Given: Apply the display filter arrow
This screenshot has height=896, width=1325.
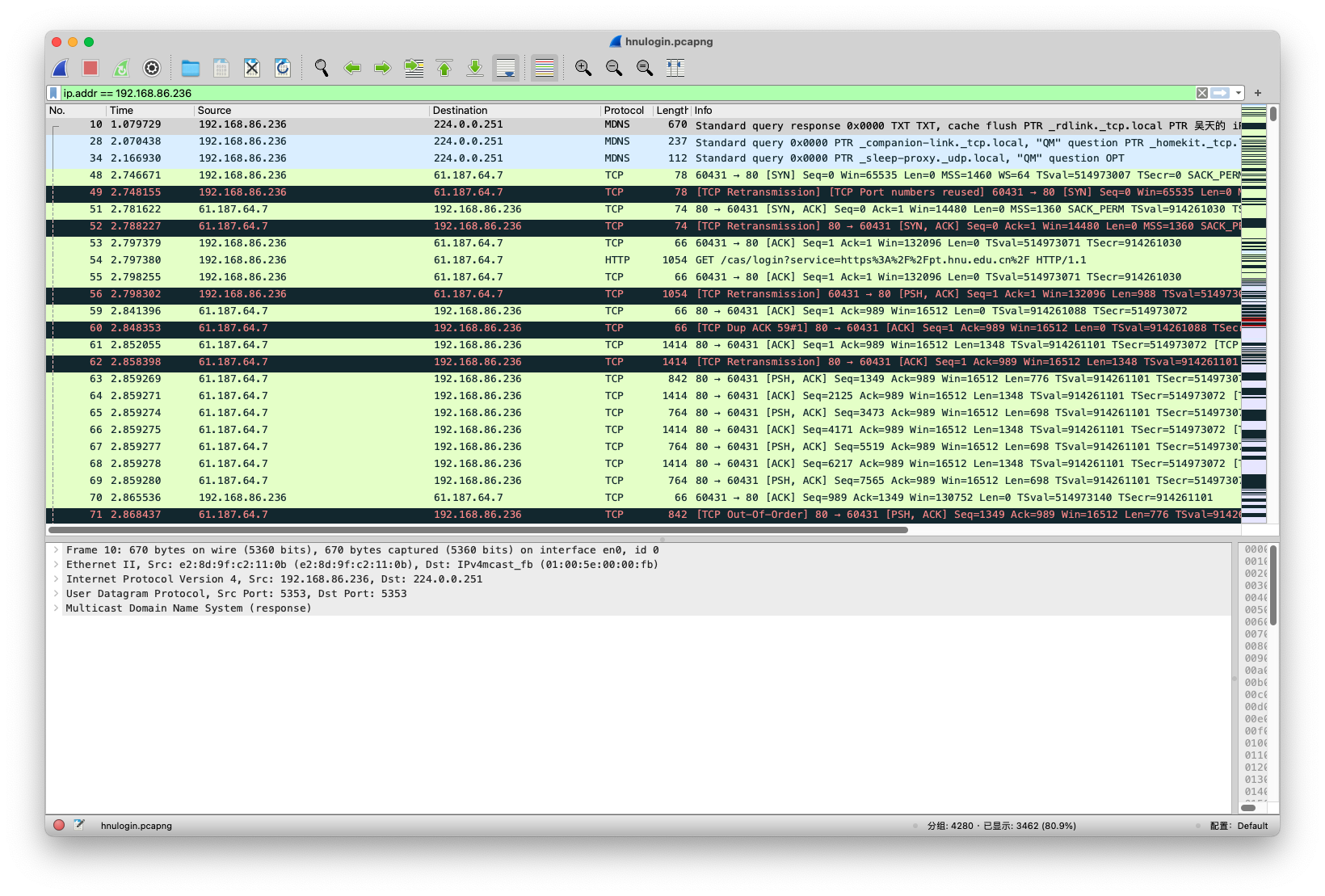Looking at the screenshot, I should [x=1220, y=93].
